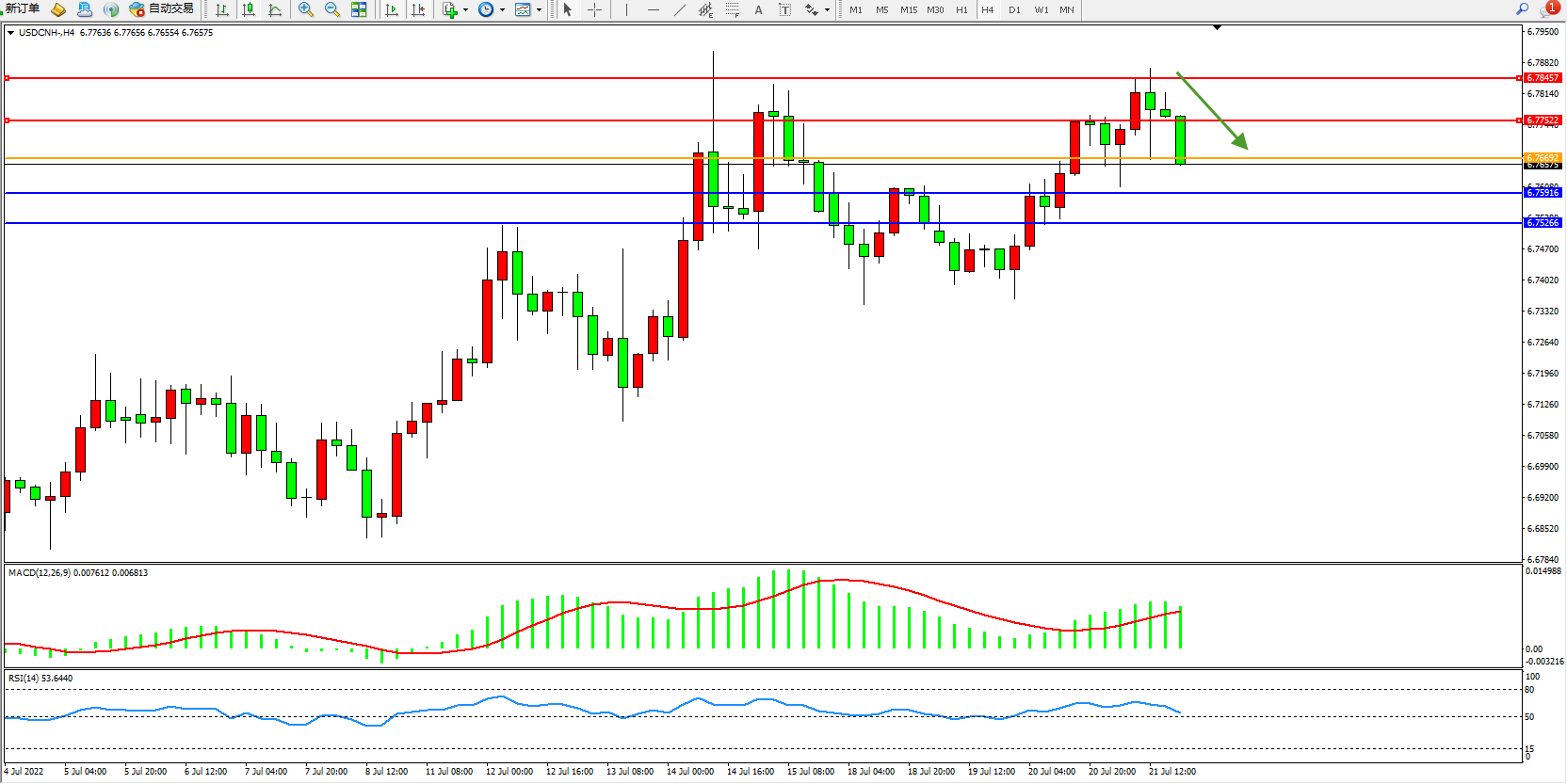Click the zoom in magnifier icon
1567x784 pixels.
305,9
